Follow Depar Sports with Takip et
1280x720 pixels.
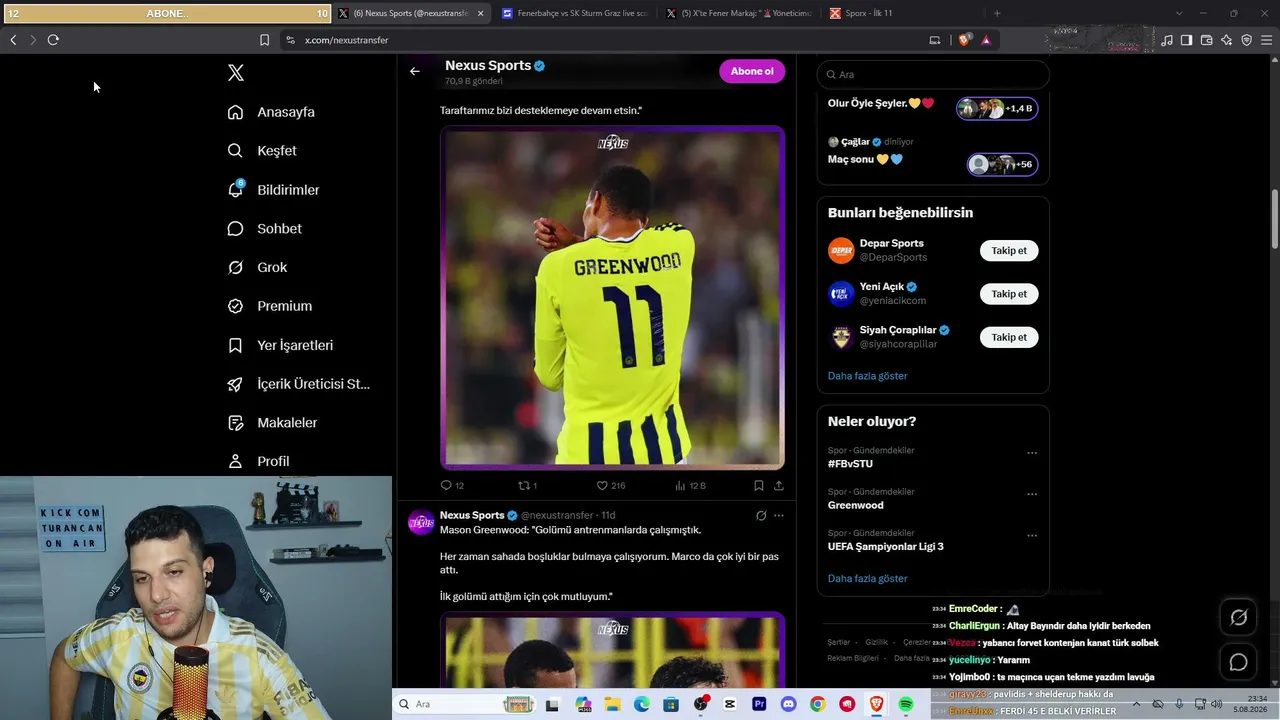1009,251
